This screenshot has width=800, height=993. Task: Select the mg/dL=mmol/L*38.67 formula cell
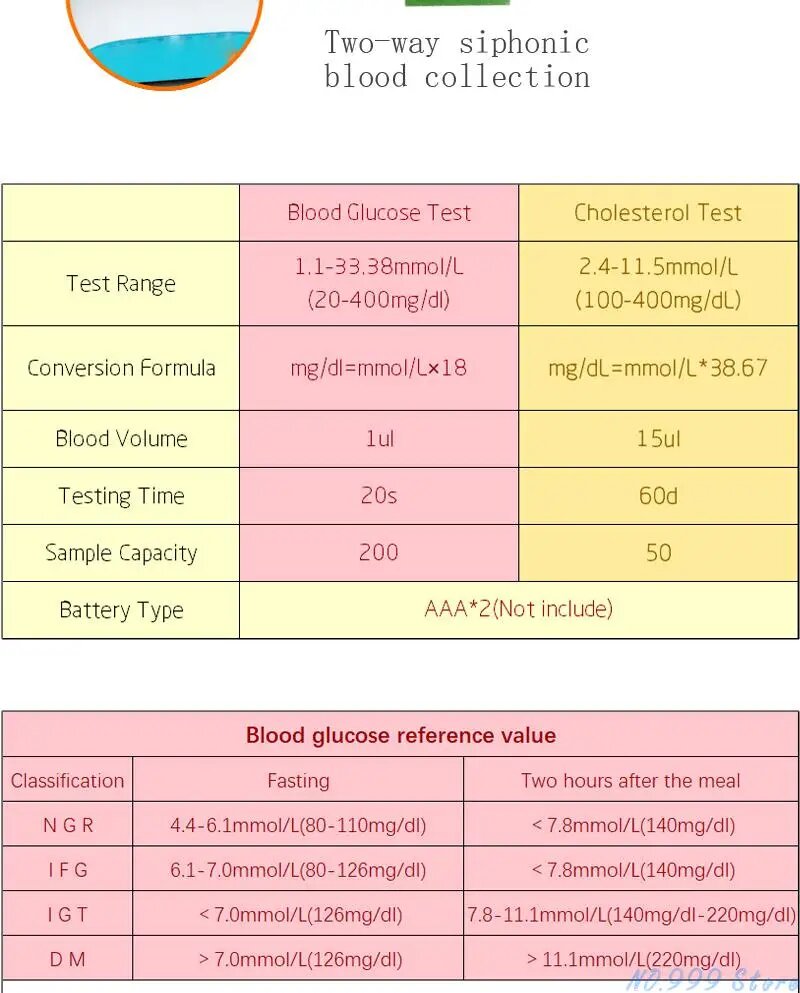pos(658,368)
